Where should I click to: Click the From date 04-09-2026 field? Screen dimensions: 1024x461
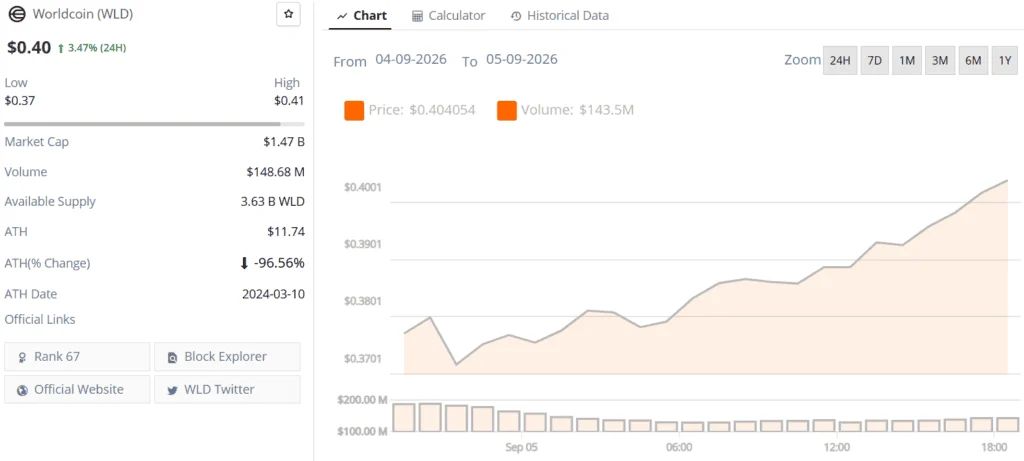[x=411, y=60]
